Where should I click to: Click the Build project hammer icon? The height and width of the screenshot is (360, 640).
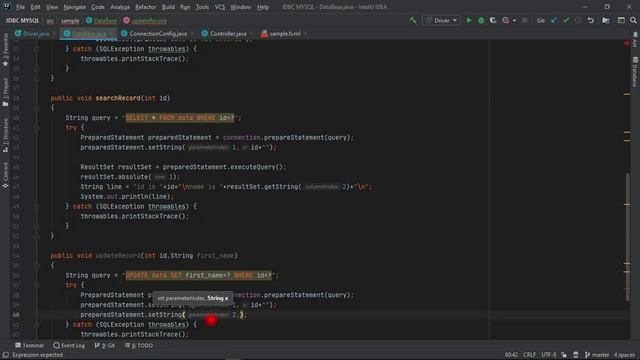(413, 20)
